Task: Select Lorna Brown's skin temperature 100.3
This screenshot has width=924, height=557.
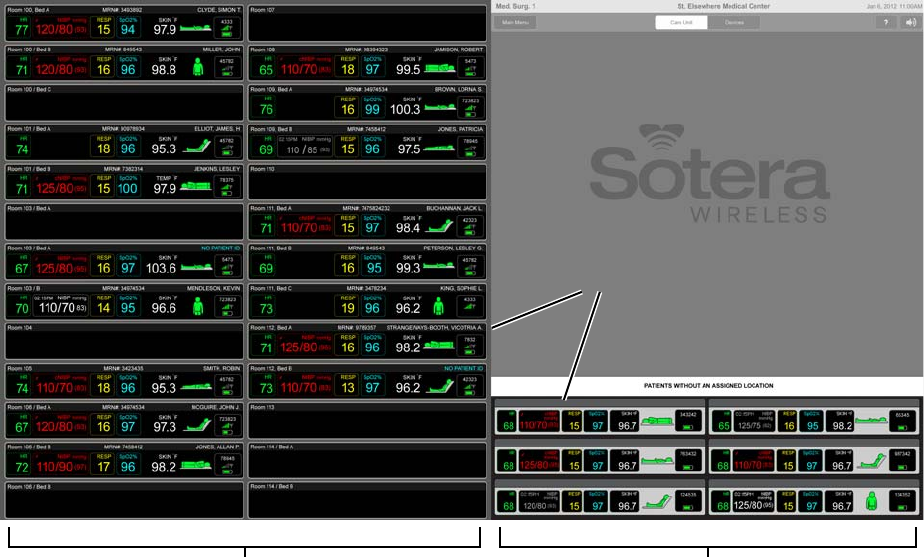Action: tap(405, 109)
